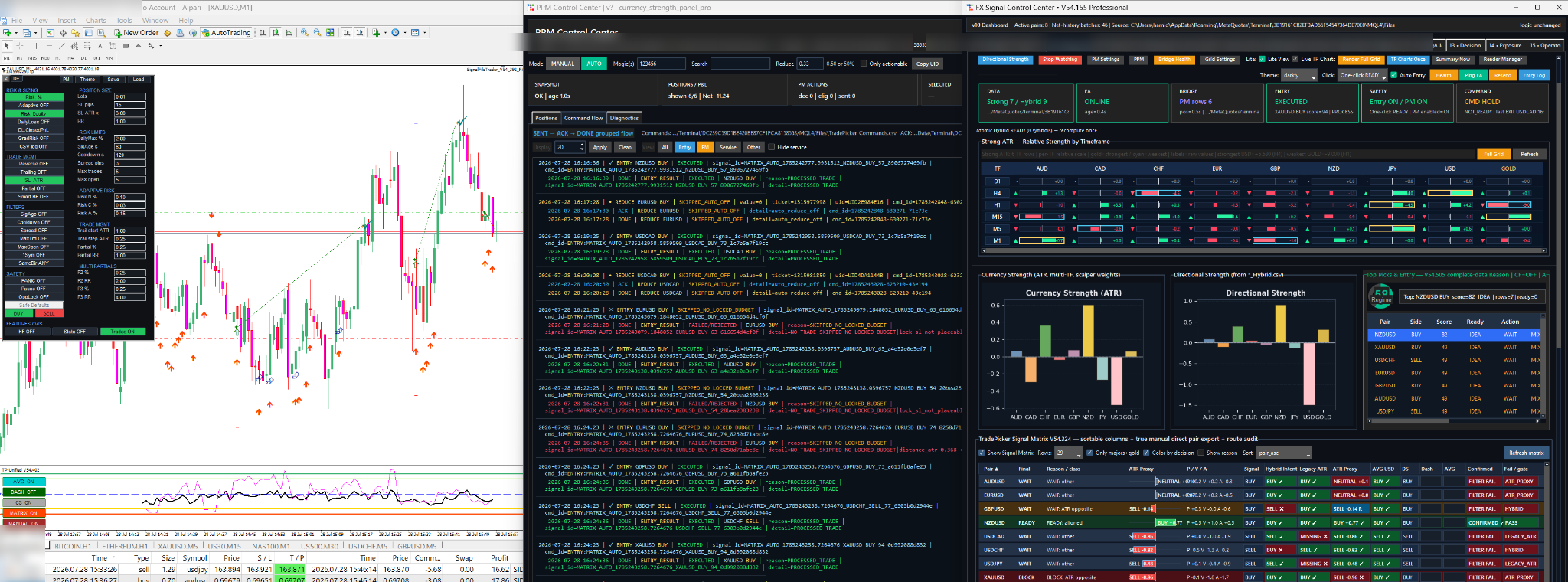Open the Navigator star-folder icon
The width and height of the screenshot is (1568, 582).
coord(75,33)
